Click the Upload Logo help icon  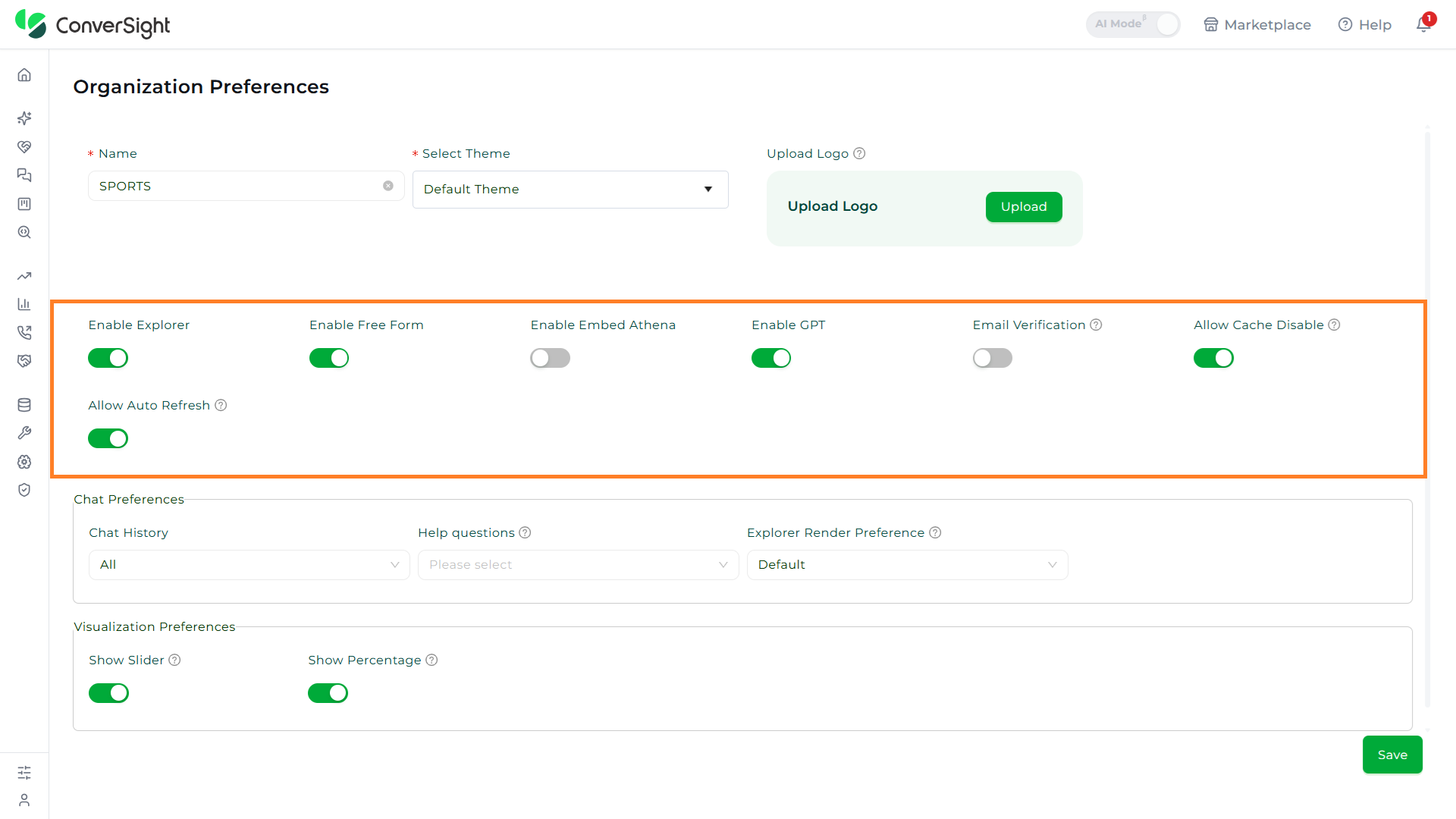[x=859, y=153]
